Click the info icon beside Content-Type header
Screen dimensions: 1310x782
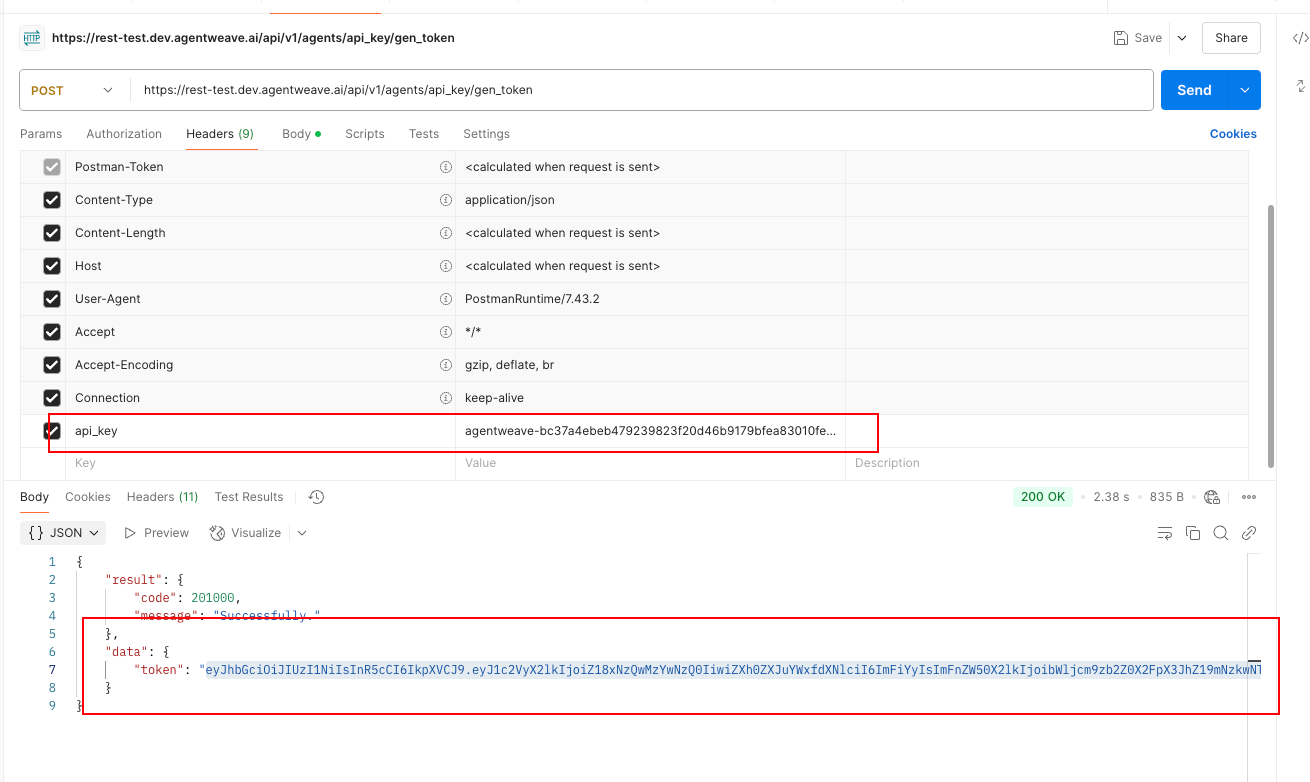446,200
